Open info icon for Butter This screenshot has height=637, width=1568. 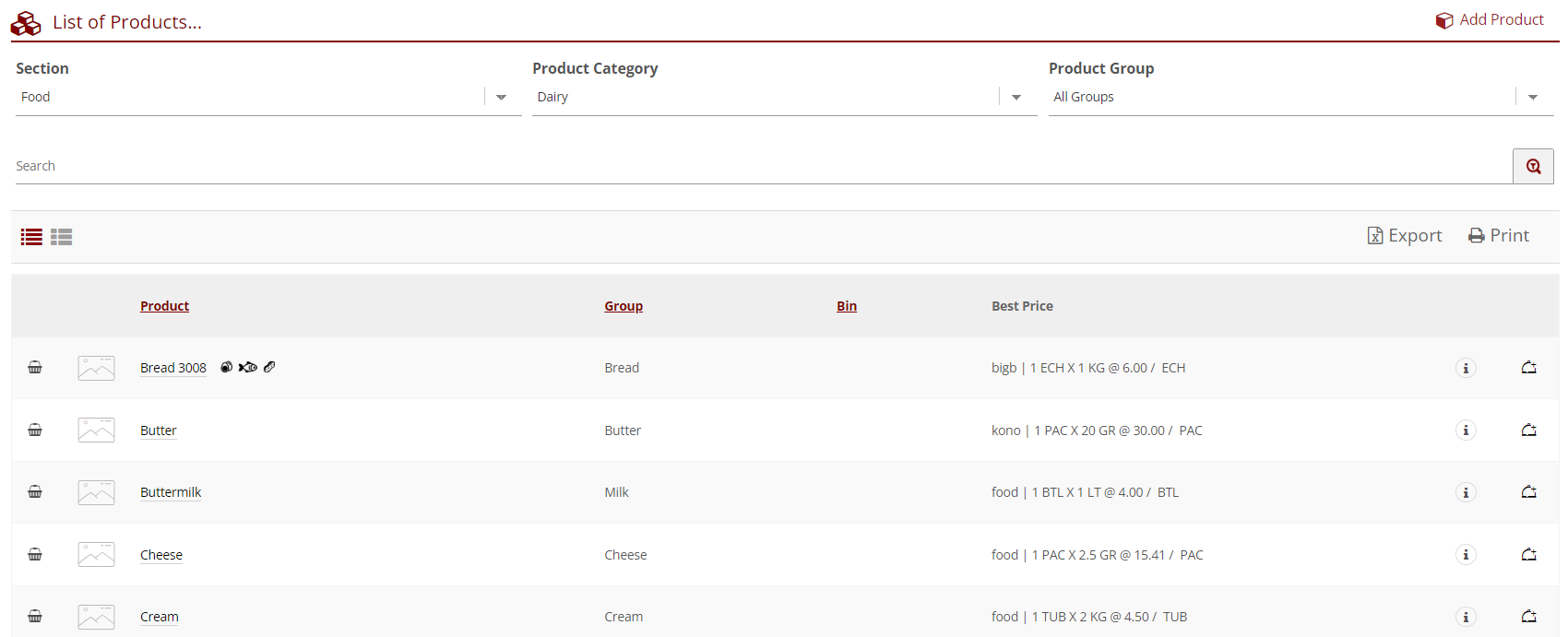(x=1466, y=431)
